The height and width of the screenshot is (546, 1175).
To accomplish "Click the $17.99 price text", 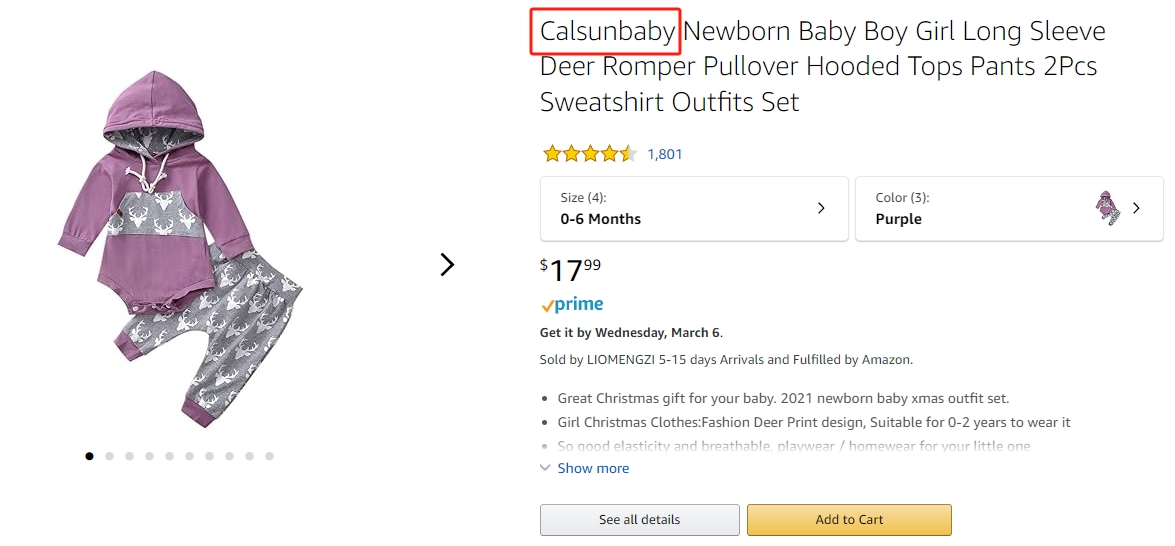I will tap(570, 270).
